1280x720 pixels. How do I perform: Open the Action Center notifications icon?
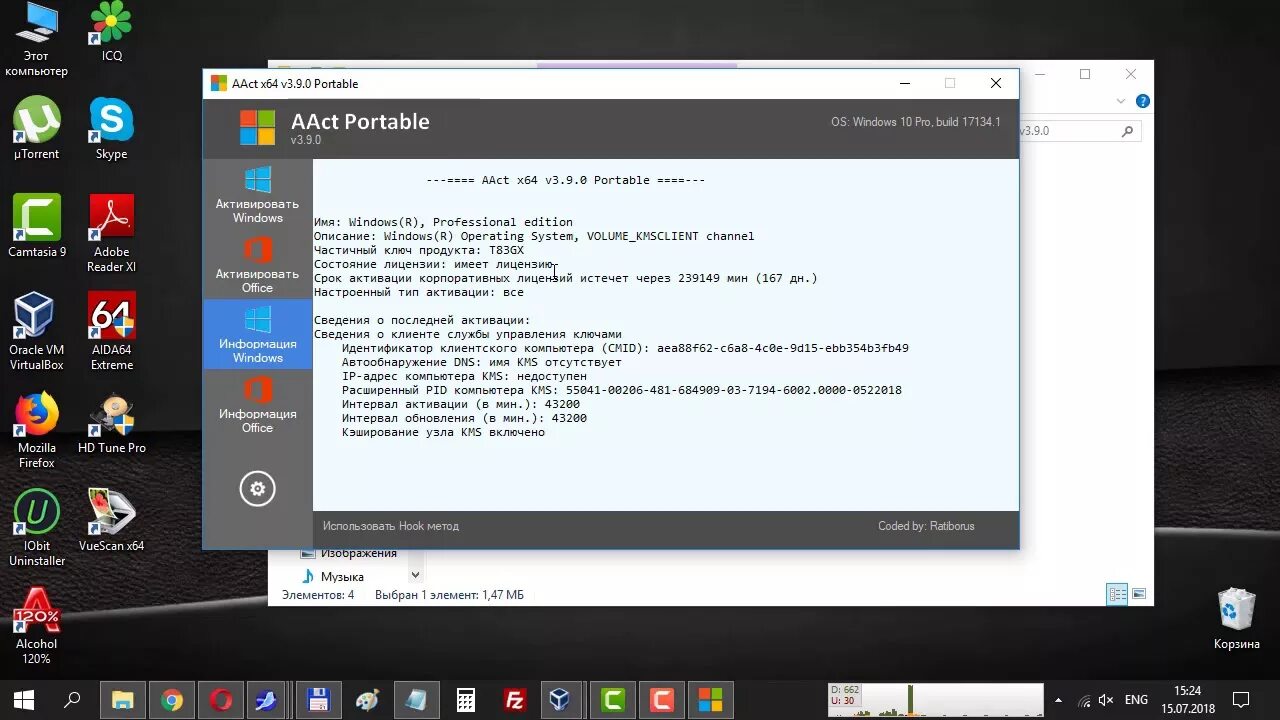tap(1241, 699)
